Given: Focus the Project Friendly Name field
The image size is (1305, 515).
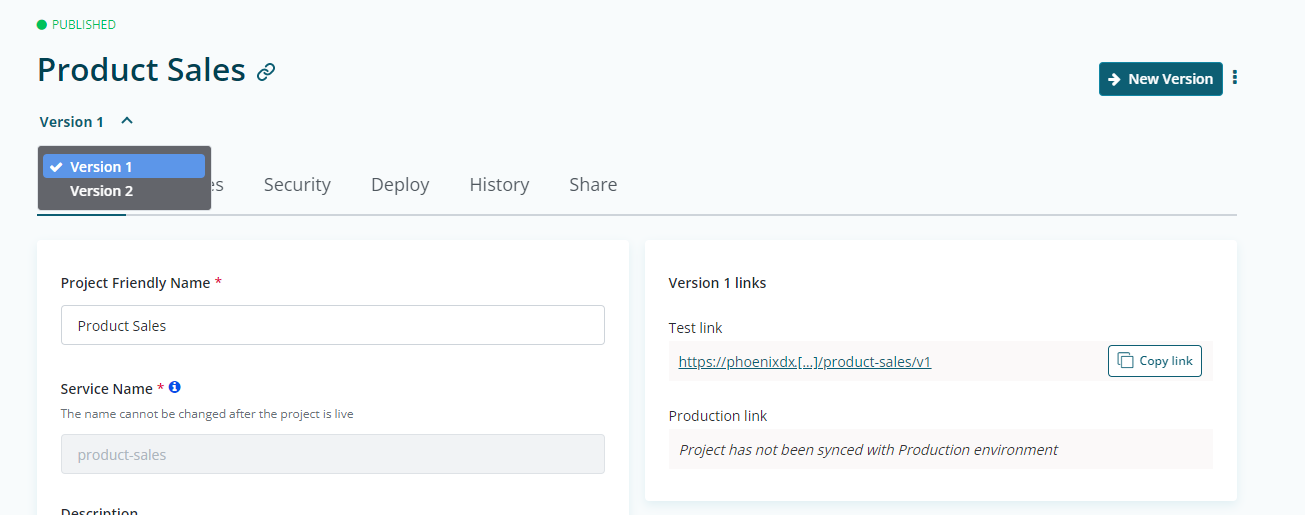Looking at the screenshot, I should (x=332, y=325).
